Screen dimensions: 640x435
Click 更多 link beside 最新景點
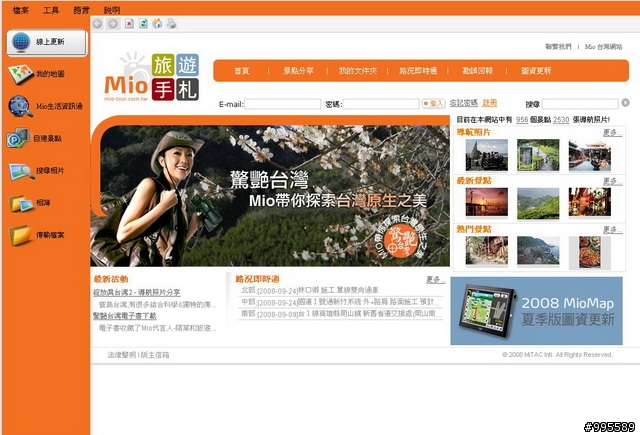pos(613,181)
